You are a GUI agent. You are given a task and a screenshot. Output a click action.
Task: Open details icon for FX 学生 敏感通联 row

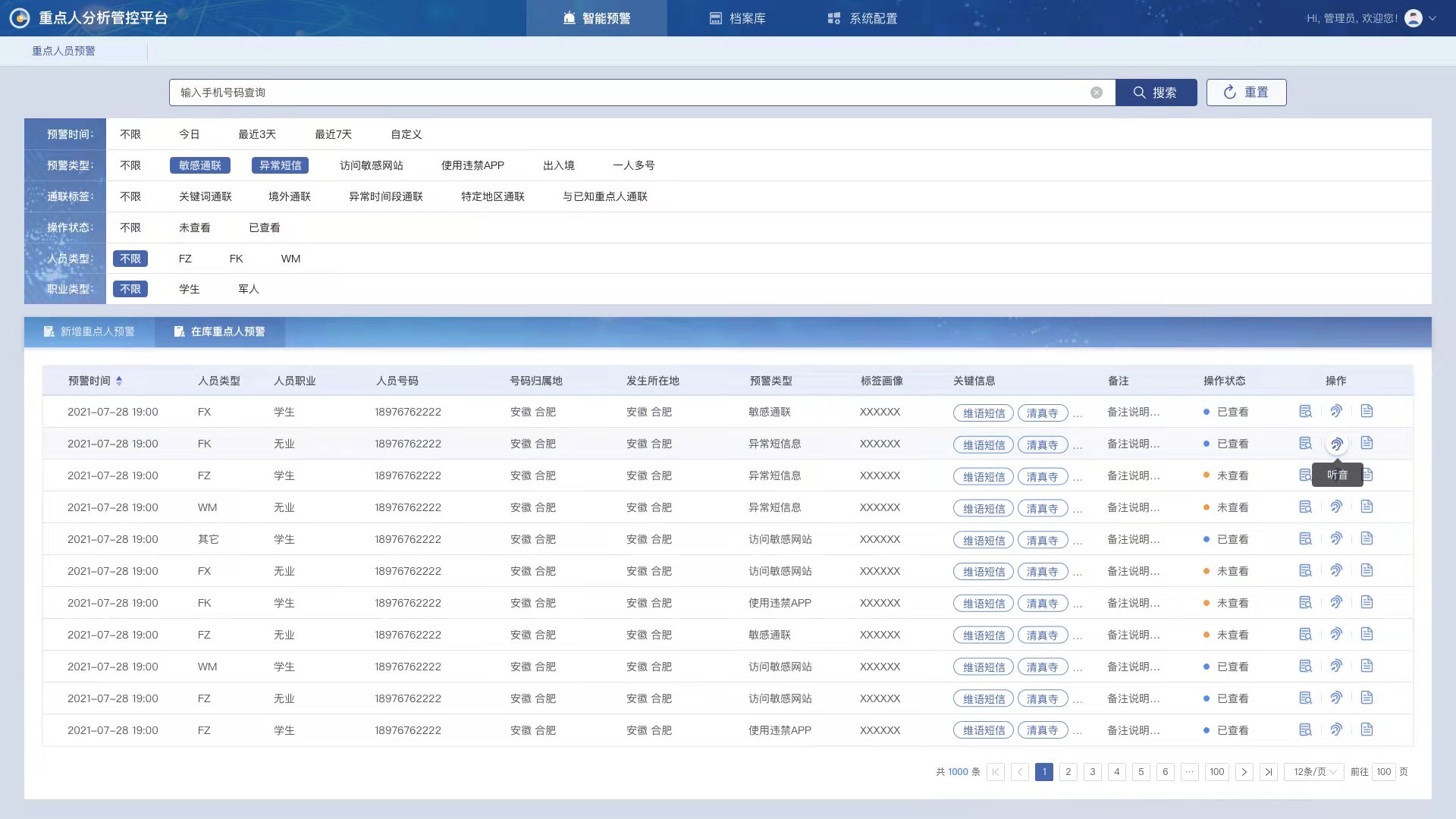[x=1305, y=411]
